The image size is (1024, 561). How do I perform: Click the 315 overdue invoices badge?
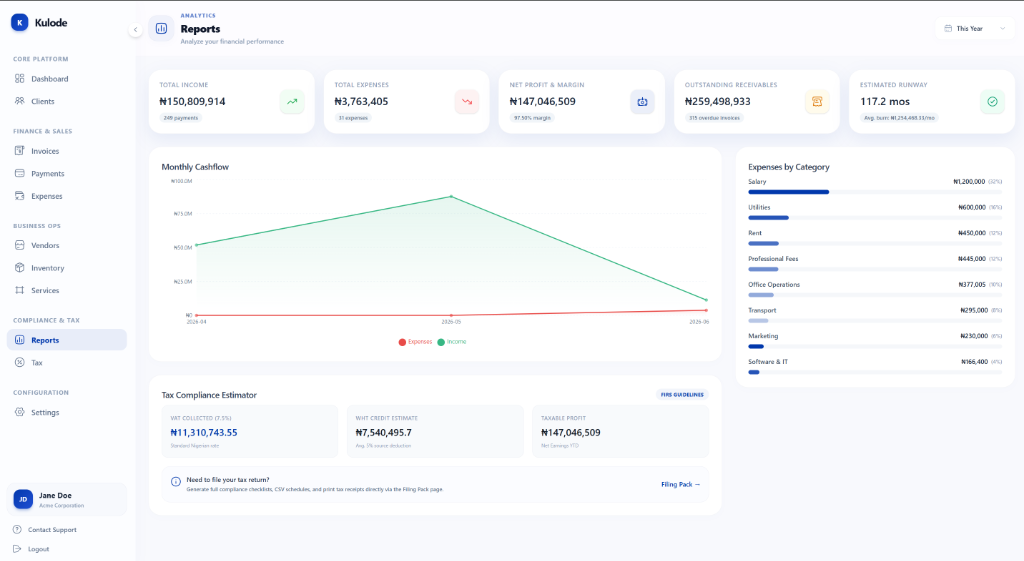tap(714, 118)
